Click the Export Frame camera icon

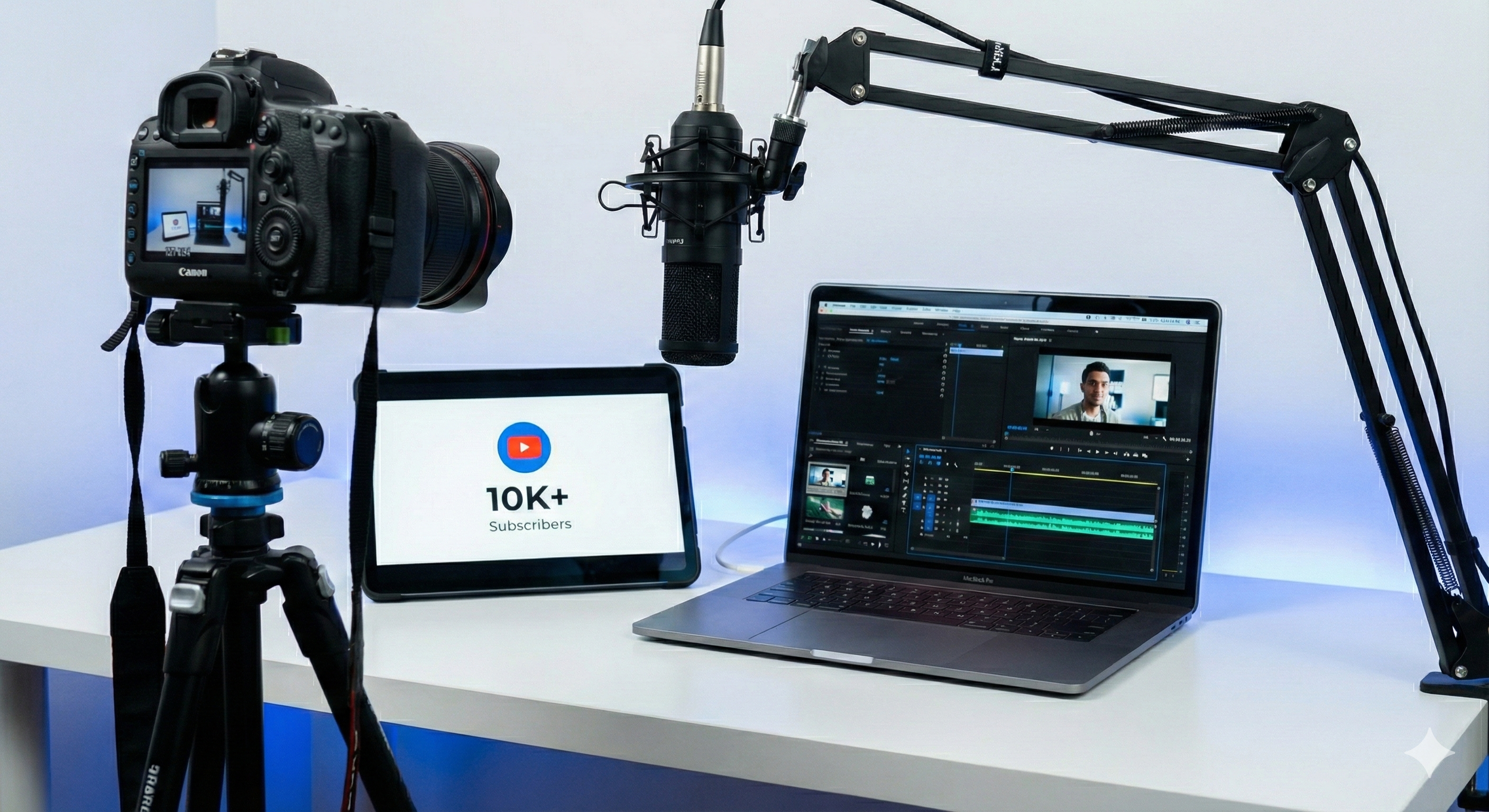pos(1136,455)
